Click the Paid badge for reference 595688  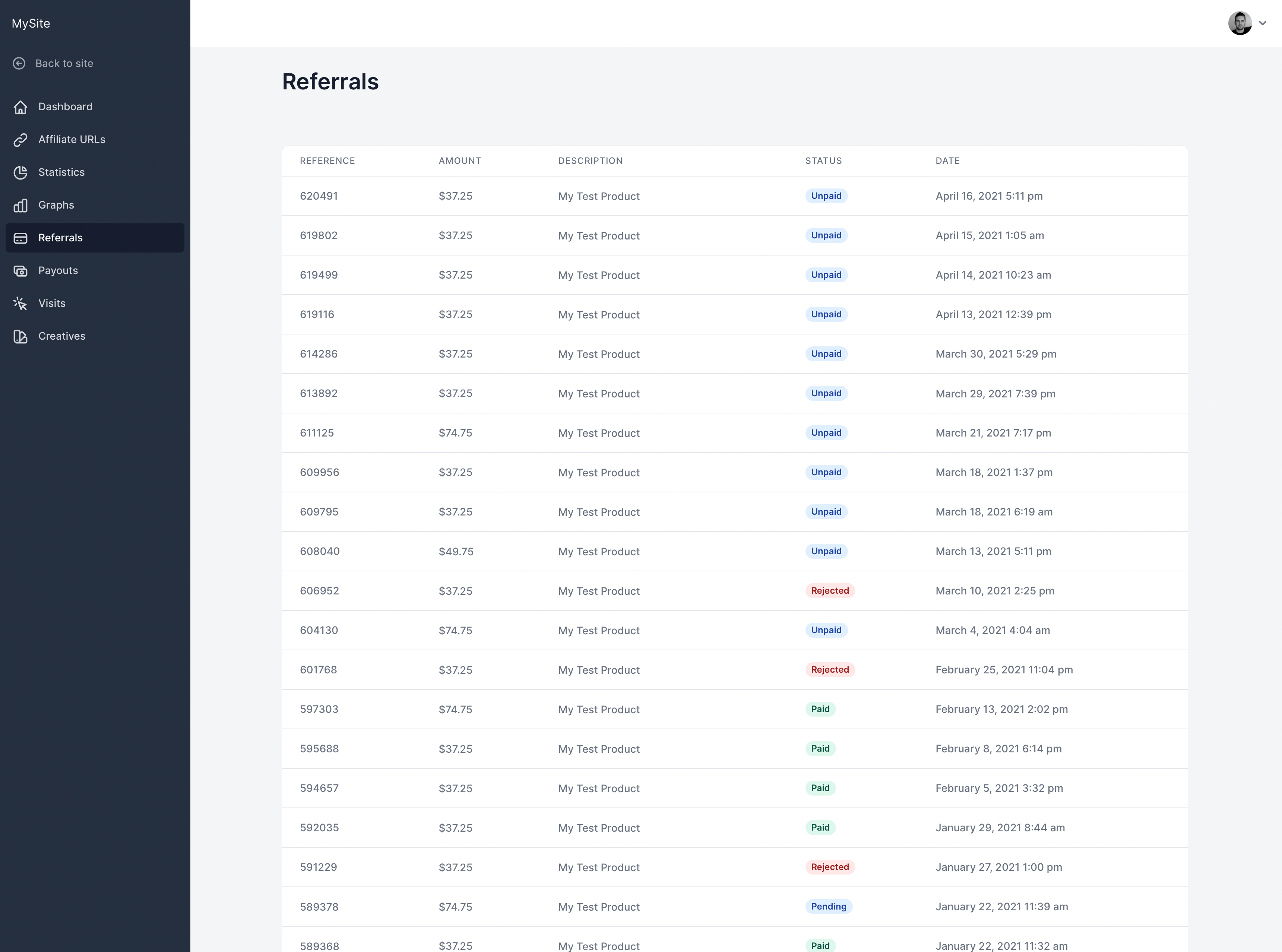pos(820,749)
